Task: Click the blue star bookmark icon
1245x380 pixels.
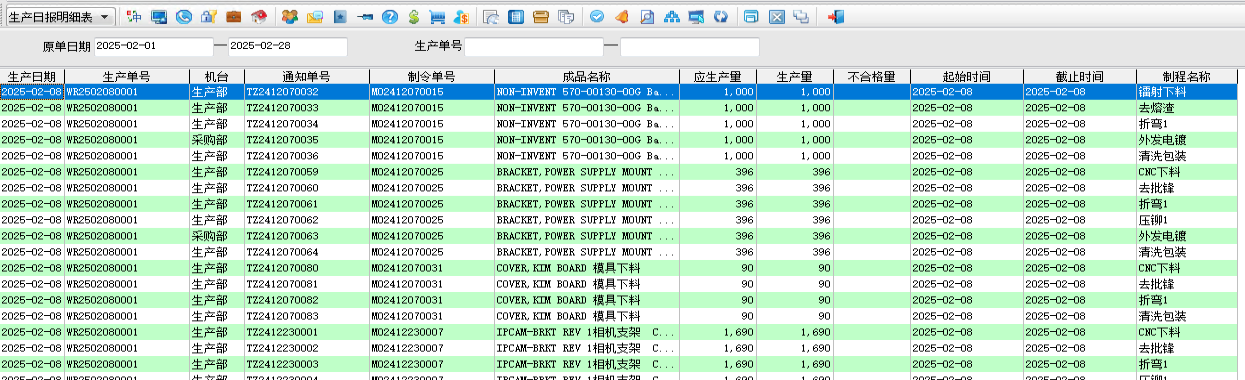Action: (x=340, y=17)
